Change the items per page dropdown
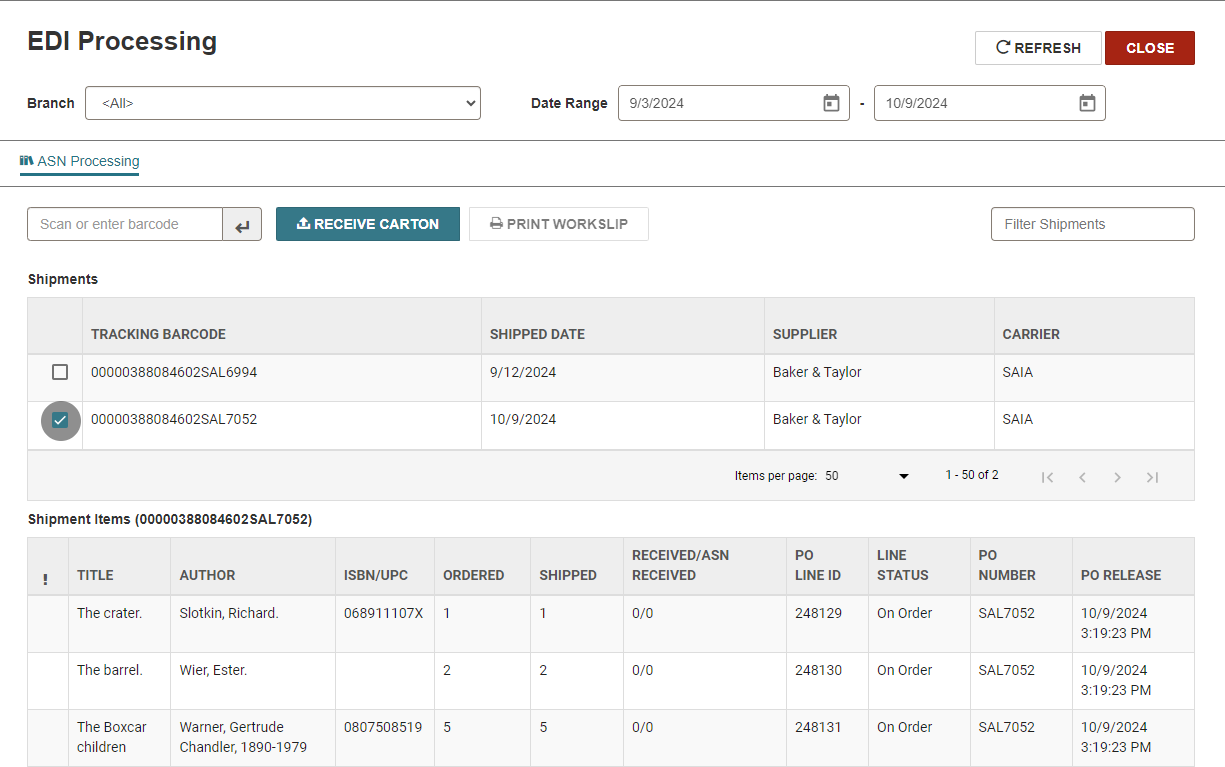 tap(867, 476)
